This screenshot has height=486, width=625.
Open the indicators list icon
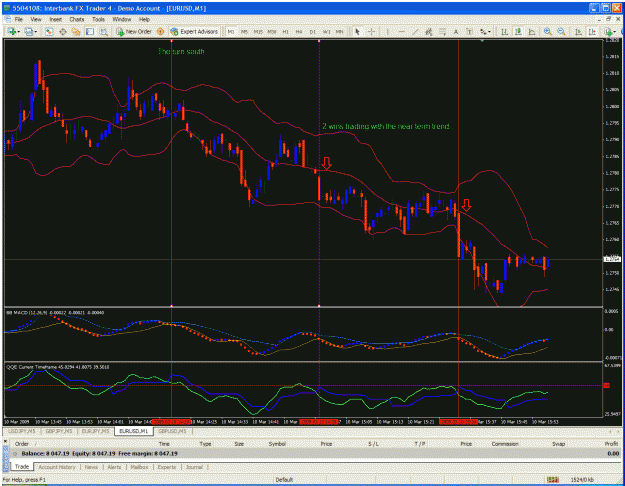click(x=608, y=31)
